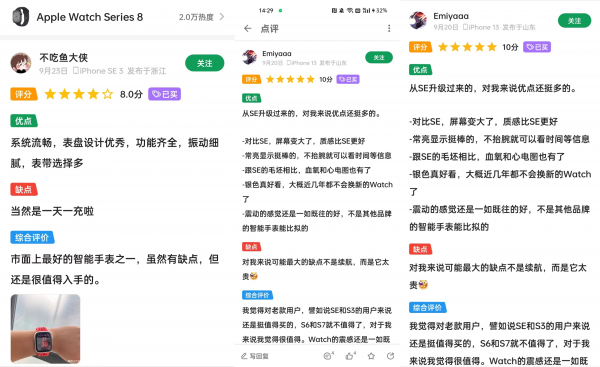600x367 pixels.
Task: Tap 写回复 reply field
Action: pyautogui.click(x=255, y=356)
